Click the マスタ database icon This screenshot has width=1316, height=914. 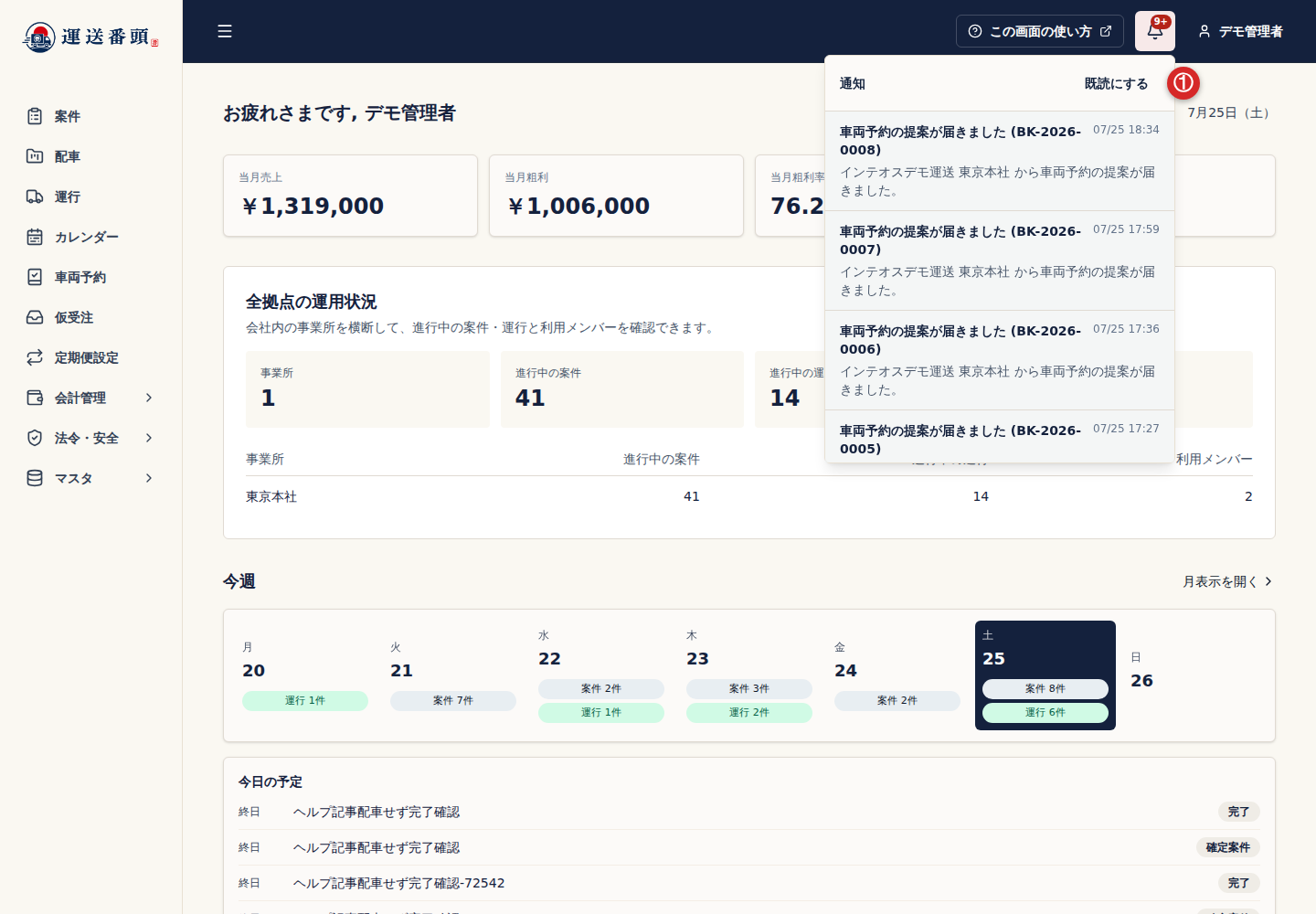point(35,478)
